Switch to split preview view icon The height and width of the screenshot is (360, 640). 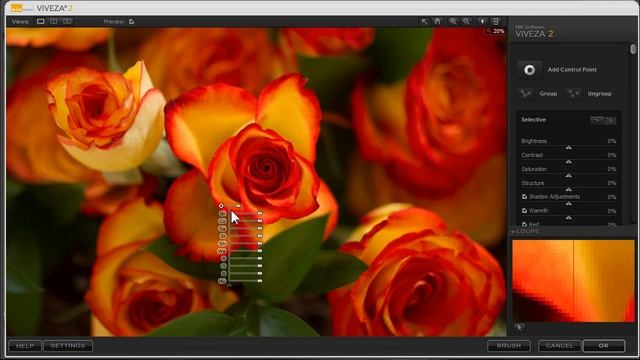[53, 21]
